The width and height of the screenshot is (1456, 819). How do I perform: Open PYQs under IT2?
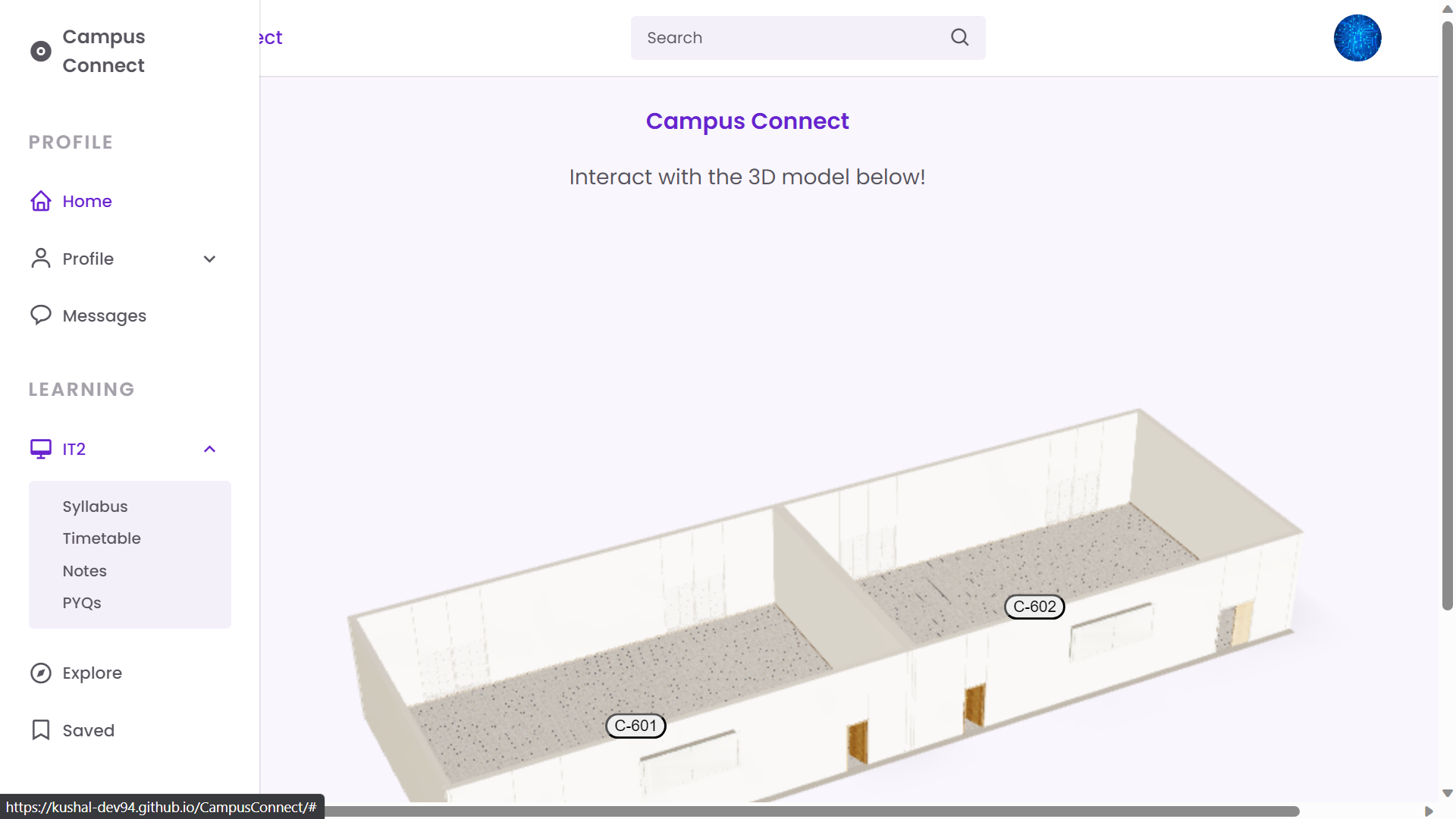click(82, 603)
